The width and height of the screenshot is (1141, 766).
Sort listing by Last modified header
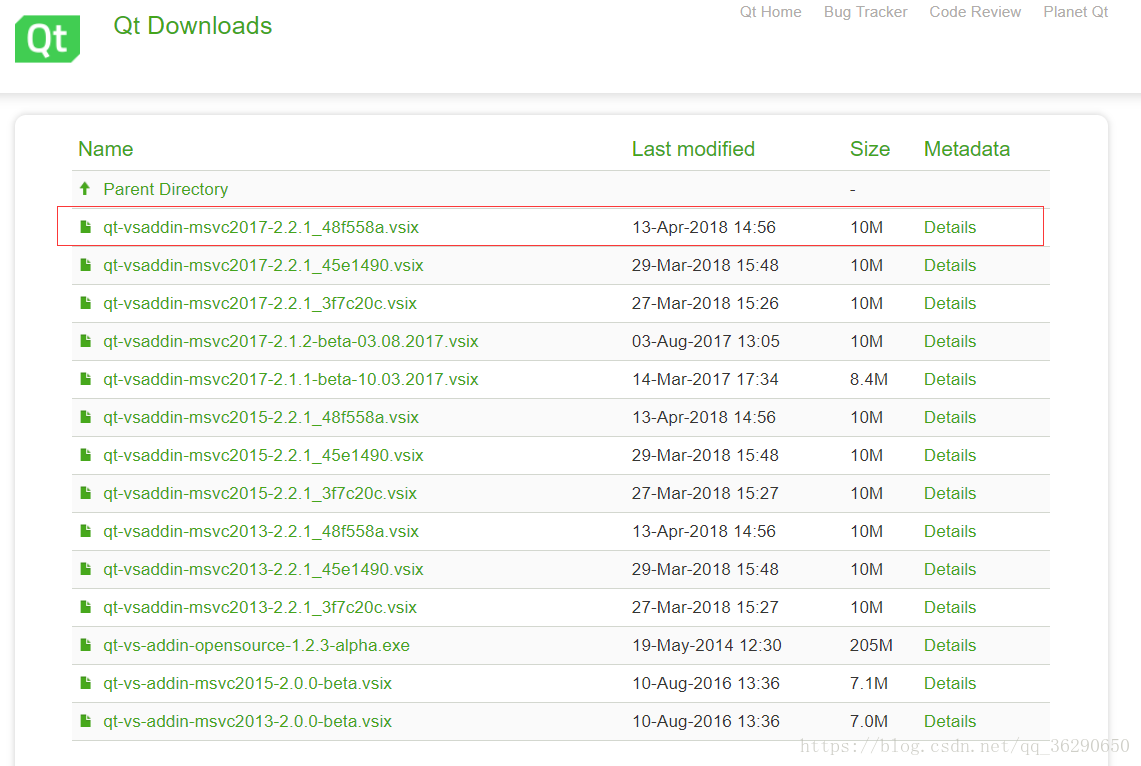point(693,149)
